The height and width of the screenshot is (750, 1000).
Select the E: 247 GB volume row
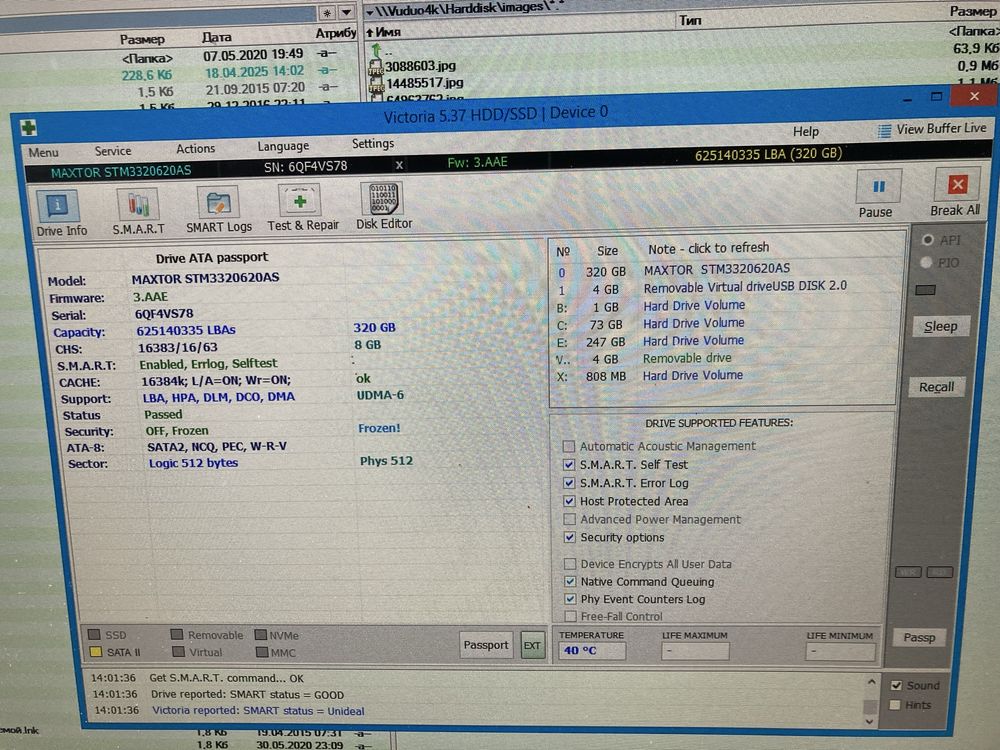(x=724, y=341)
